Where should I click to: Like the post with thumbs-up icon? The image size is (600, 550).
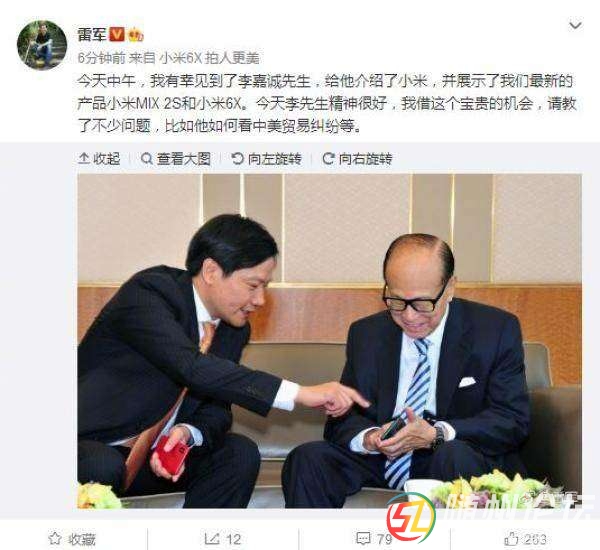[510, 539]
